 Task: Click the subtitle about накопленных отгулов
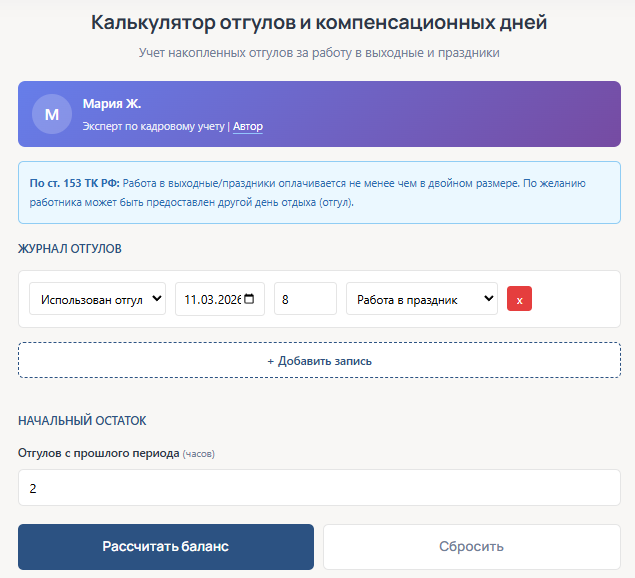pyautogui.click(x=319, y=51)
